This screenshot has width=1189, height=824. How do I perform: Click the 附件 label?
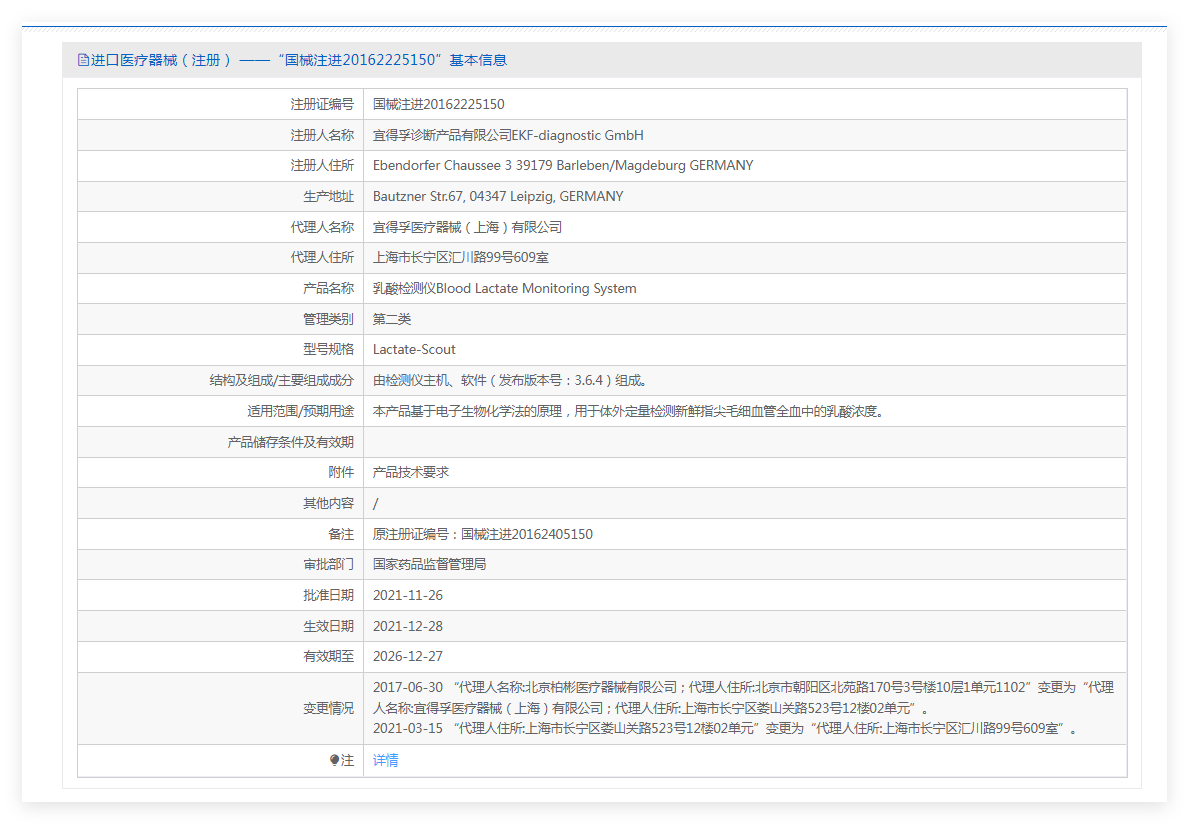tap(341, 472)
